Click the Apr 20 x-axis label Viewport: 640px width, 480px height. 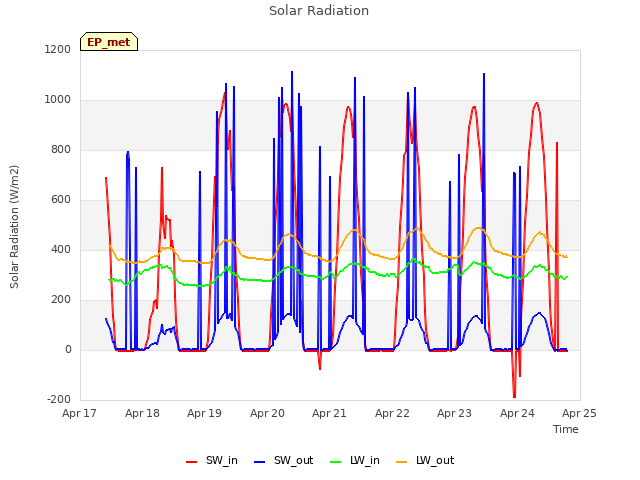click(x=267, y=413)
